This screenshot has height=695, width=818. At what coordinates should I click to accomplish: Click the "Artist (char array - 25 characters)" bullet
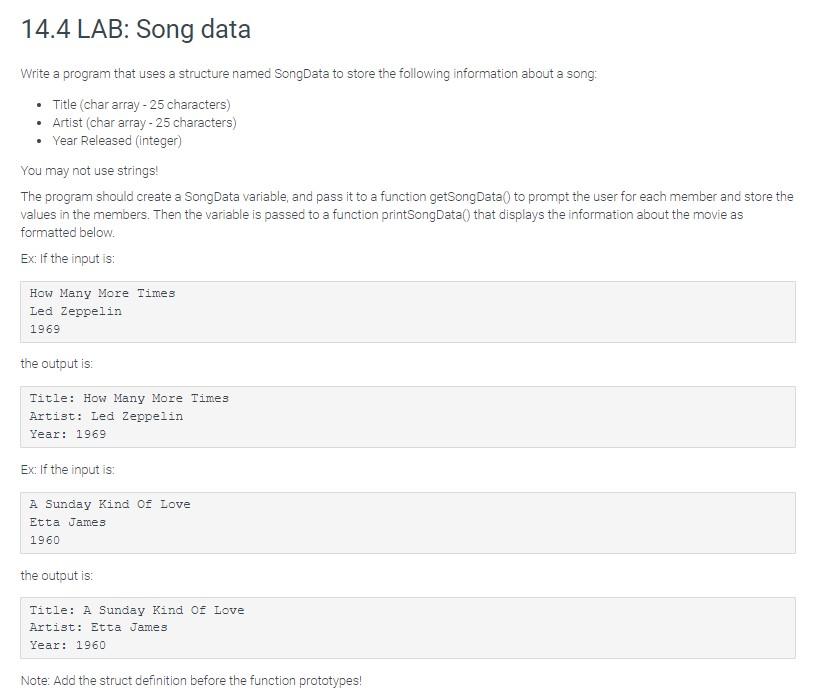[x=144, y=123]
